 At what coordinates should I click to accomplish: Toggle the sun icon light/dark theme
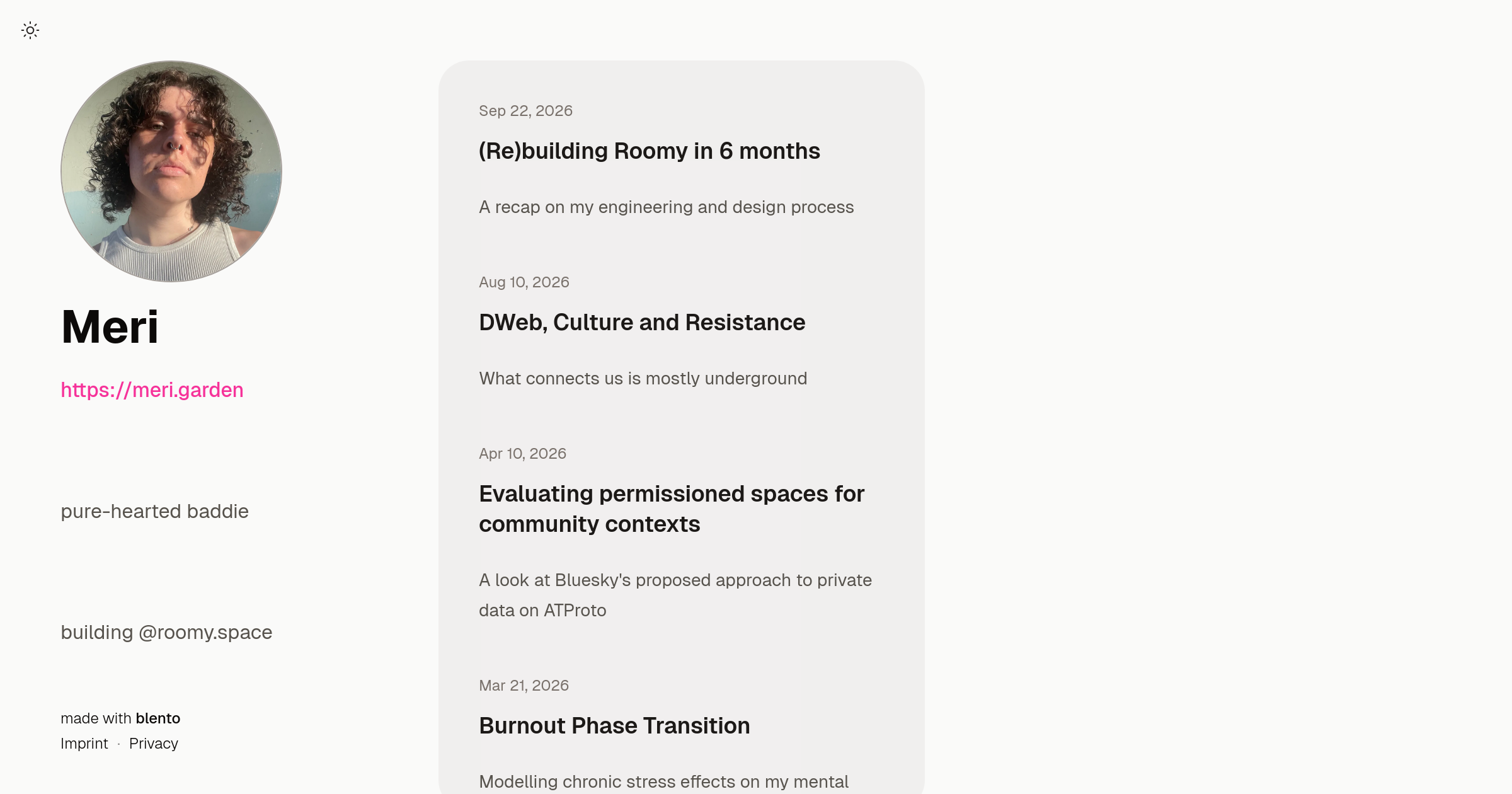tap(30, 30)
